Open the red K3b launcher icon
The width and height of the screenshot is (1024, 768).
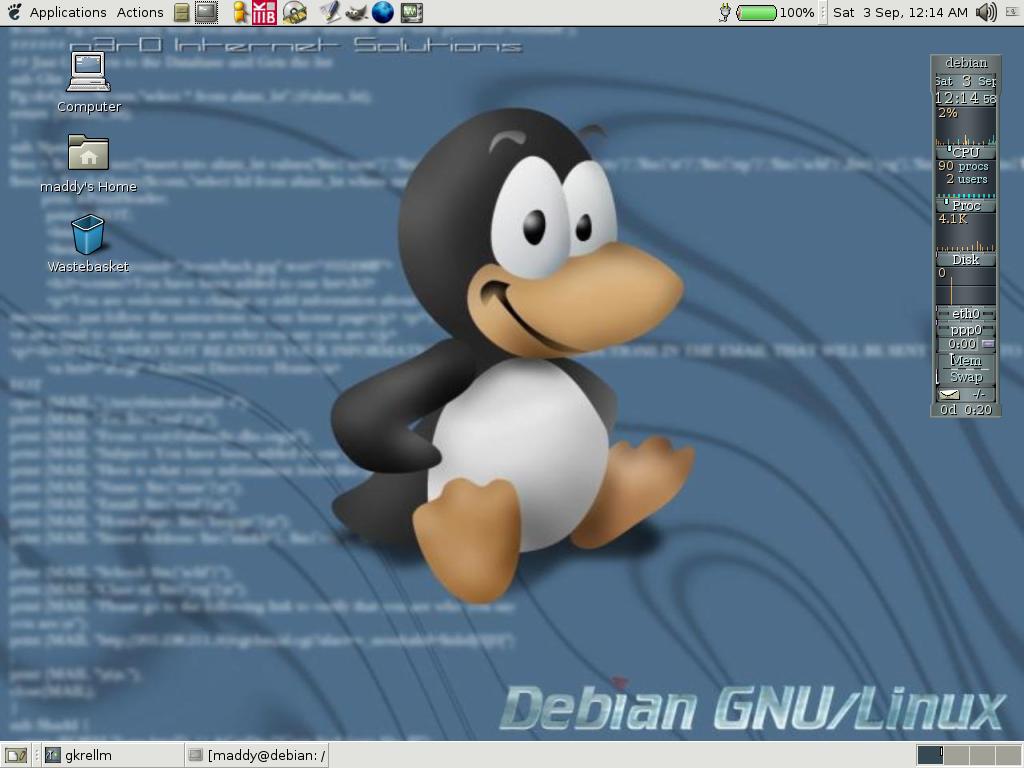[x=264, y=12]
